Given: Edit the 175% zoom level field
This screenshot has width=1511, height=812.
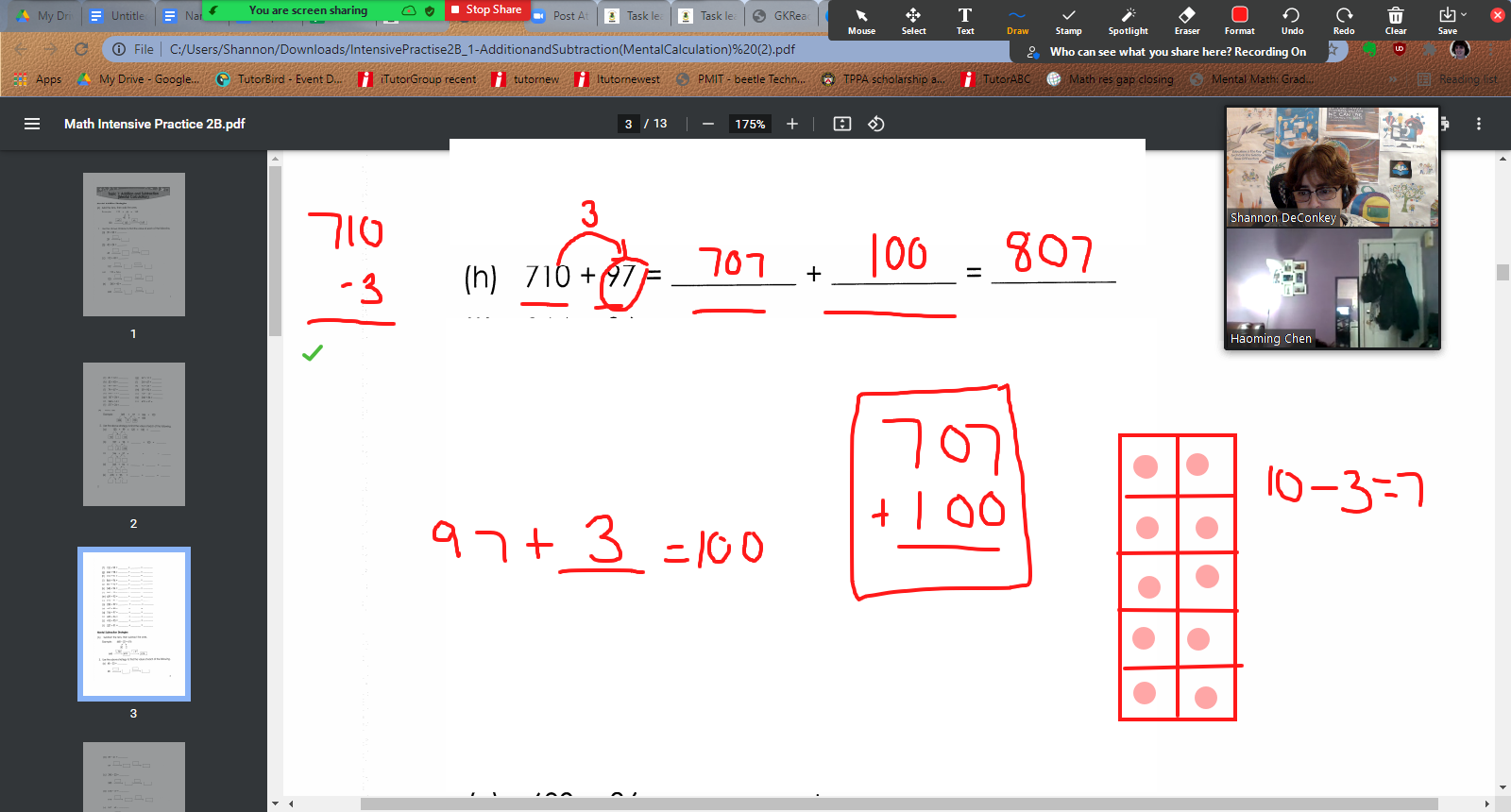Looking at the screenshot, I should tap(750, 124).
